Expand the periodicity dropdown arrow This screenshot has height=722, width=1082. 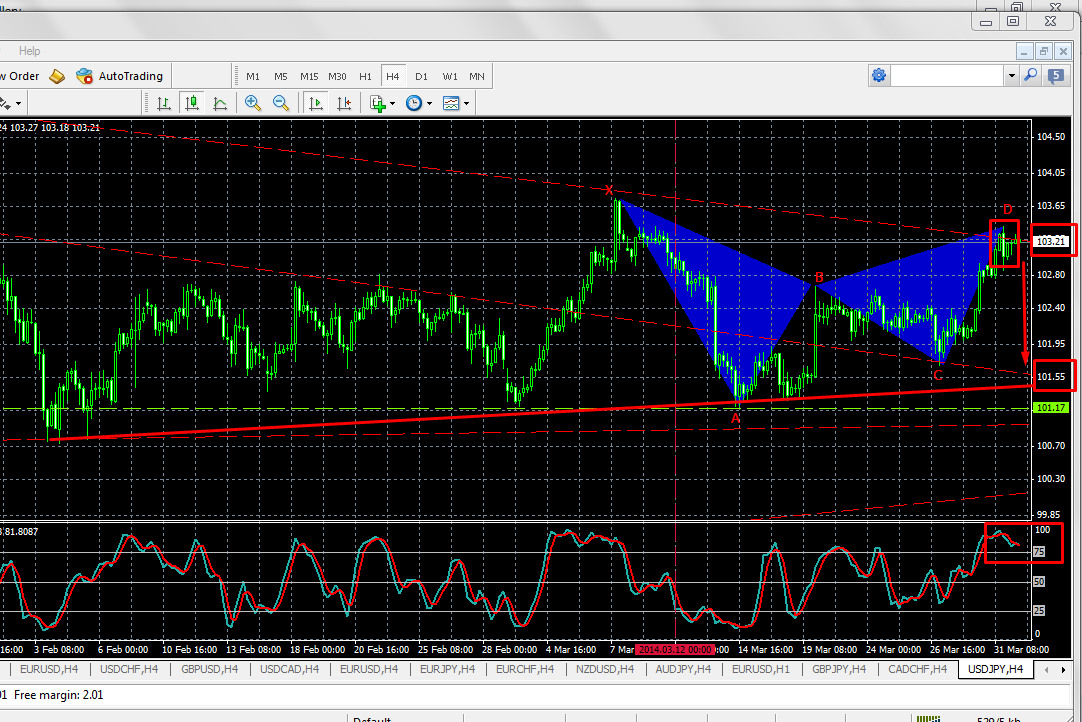point(429,104)
